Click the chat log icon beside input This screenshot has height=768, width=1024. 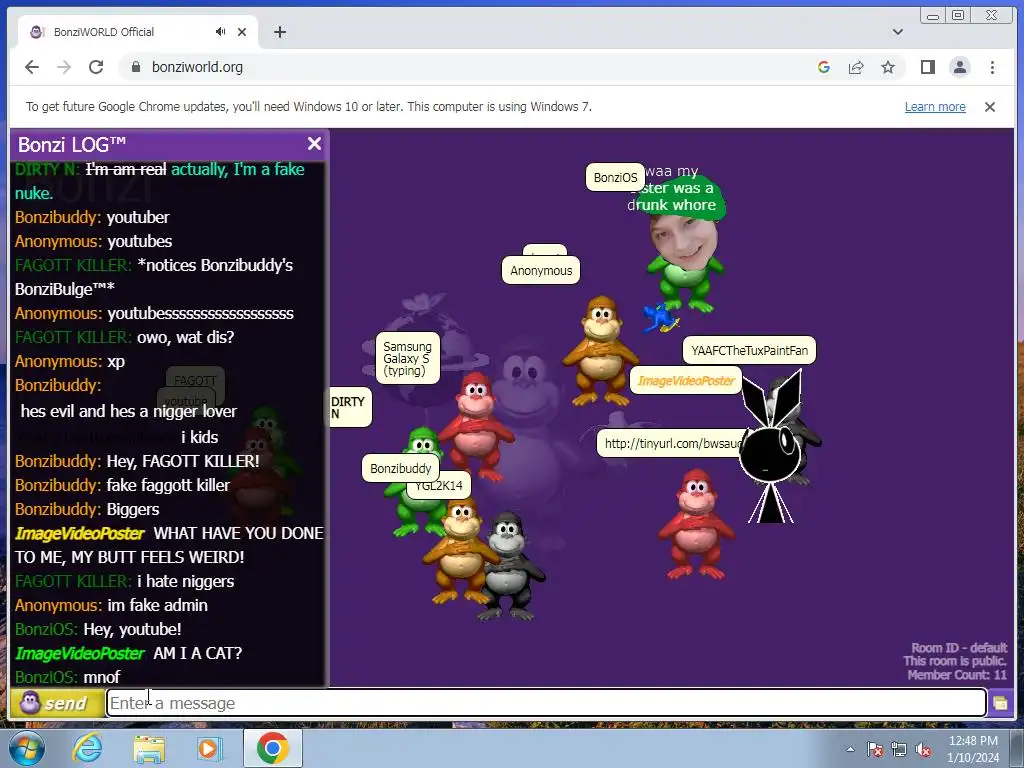pyautogui.click(x=1000, y=703)
